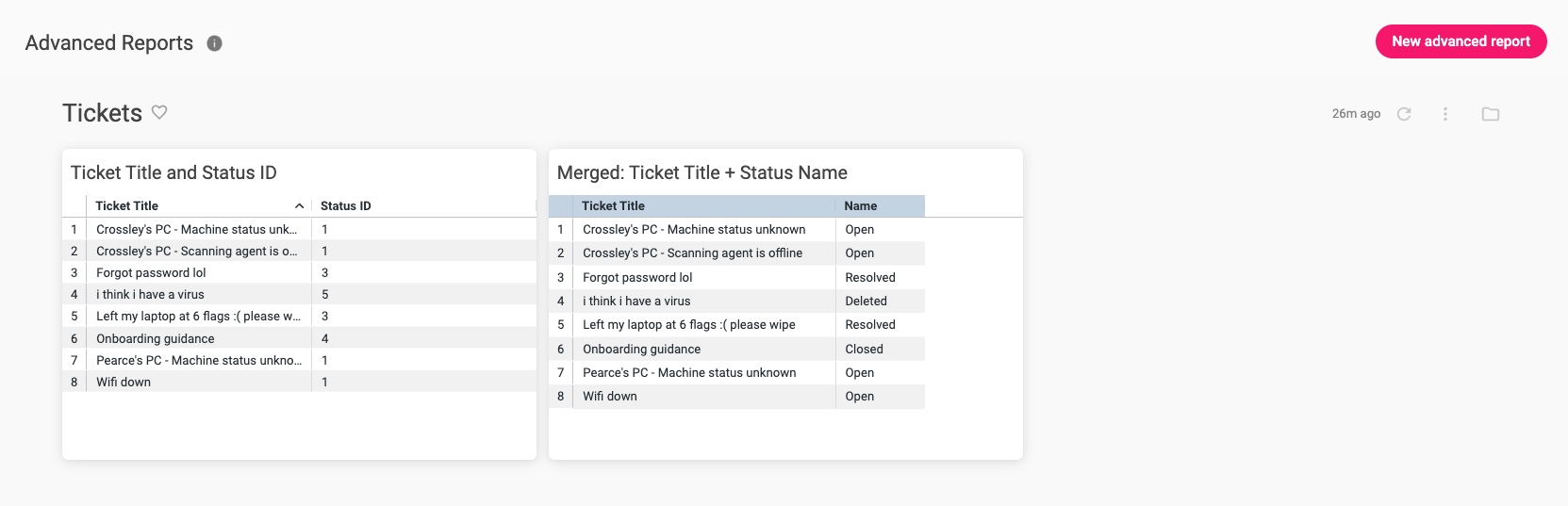Image resolution: width=1568 pixels, height=506 pixels.
Task: Click the Deleted status cell
Action: (x=866, y=302)
